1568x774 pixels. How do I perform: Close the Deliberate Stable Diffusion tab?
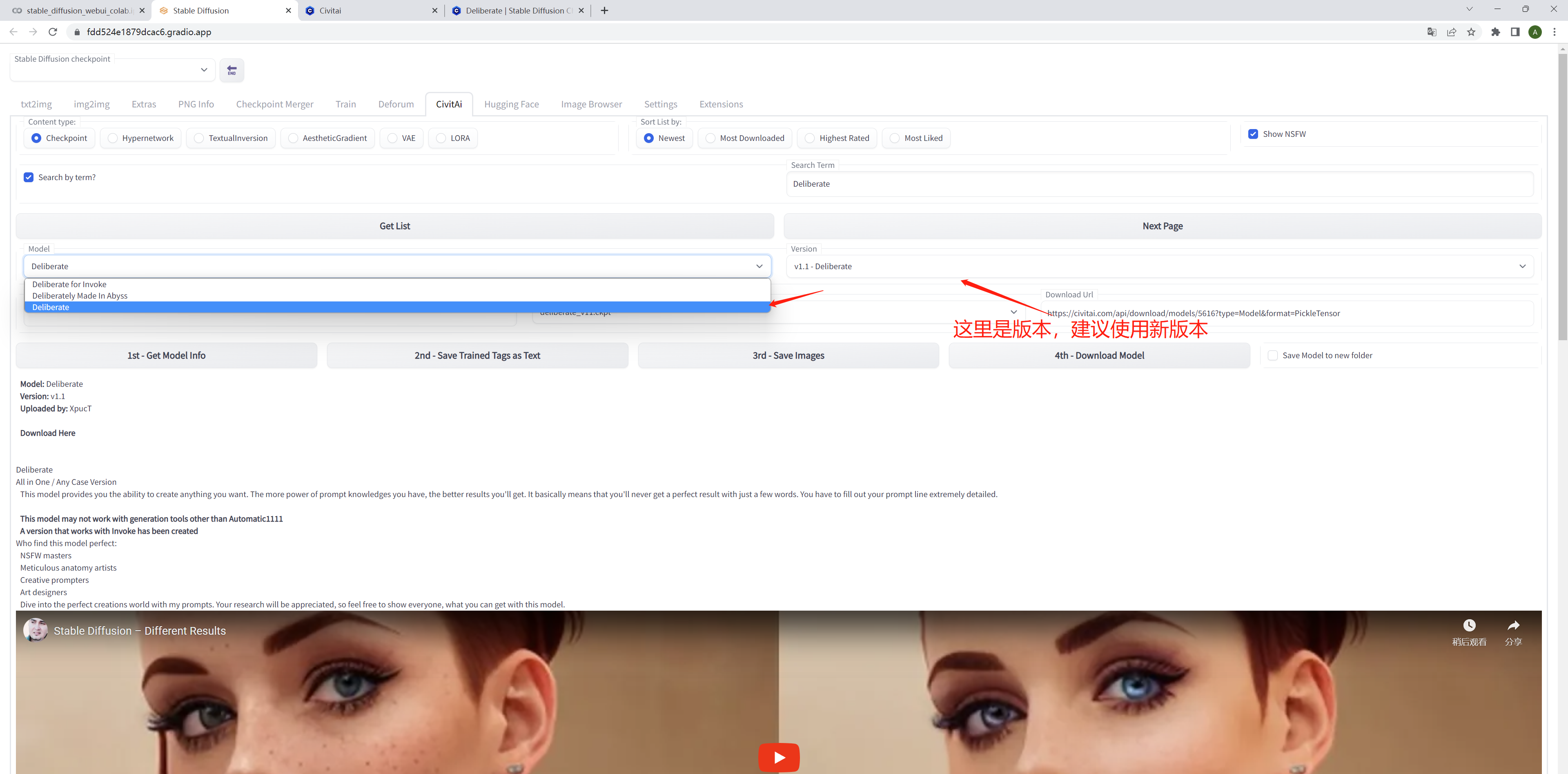point(581,10)
